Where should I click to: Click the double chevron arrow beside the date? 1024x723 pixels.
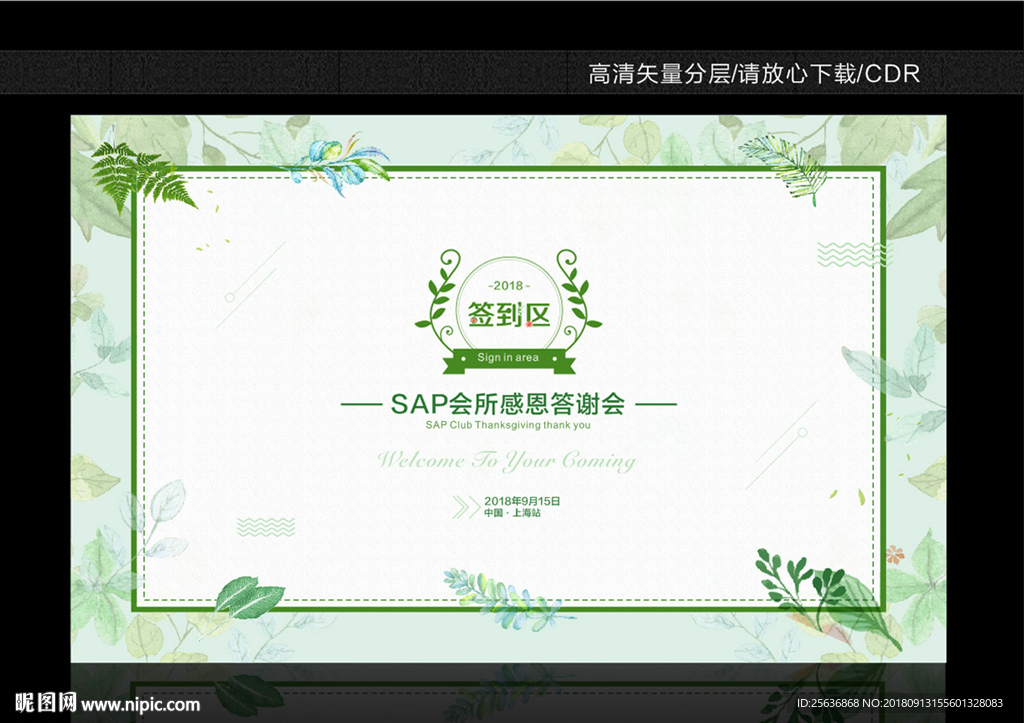(466, 507)
